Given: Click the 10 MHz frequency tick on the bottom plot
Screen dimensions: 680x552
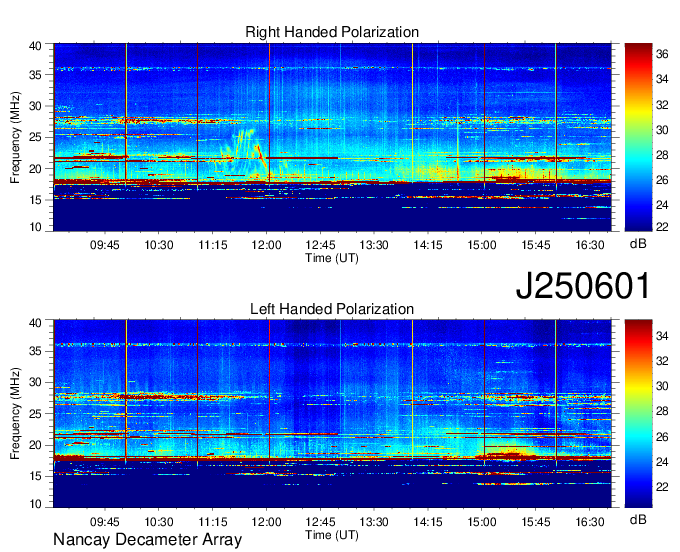Looking at the screenshot, I should tap(36, 504).
